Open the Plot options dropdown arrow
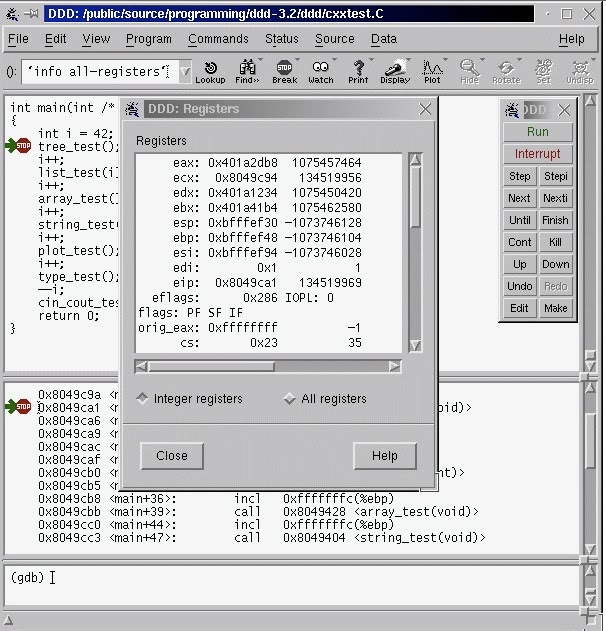This screenshot has height=631, width=606. tap(445, 60)
